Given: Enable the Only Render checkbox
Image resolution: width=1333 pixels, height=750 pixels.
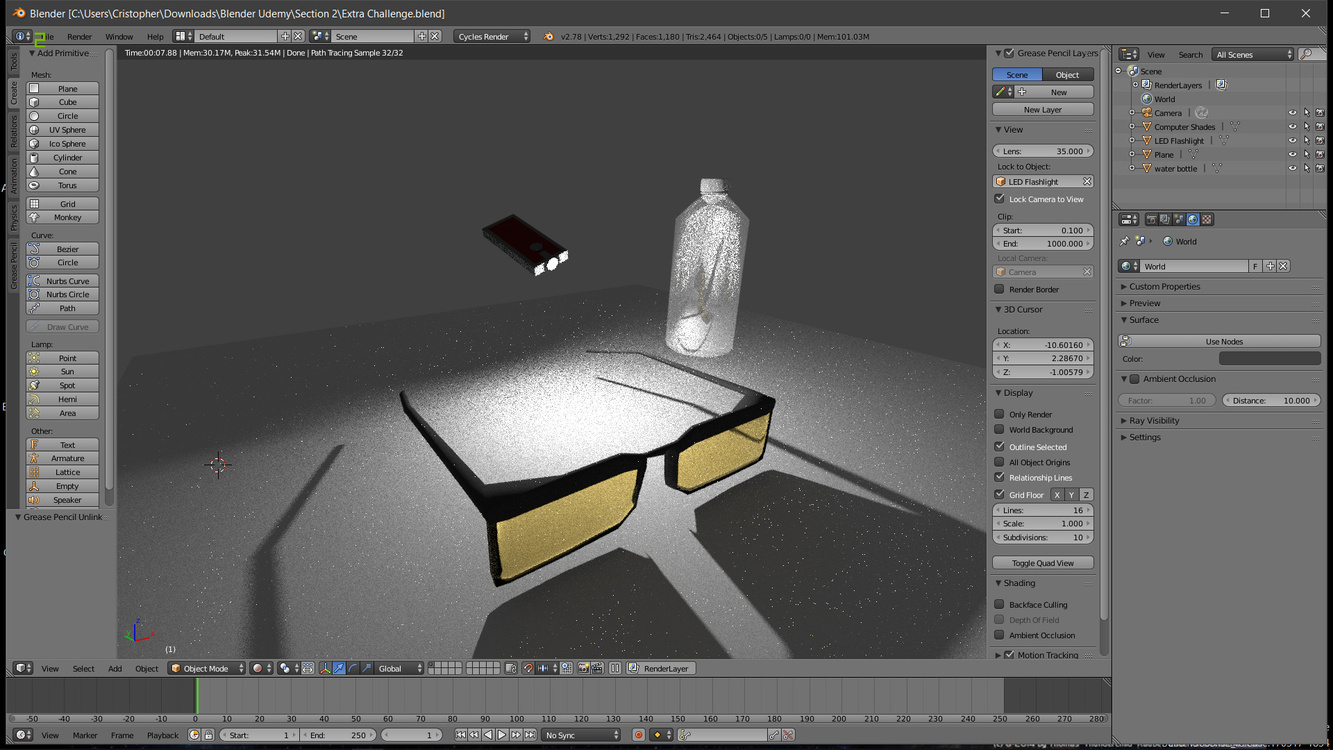Looking at the screenshot, I should [x=999, y=414].
